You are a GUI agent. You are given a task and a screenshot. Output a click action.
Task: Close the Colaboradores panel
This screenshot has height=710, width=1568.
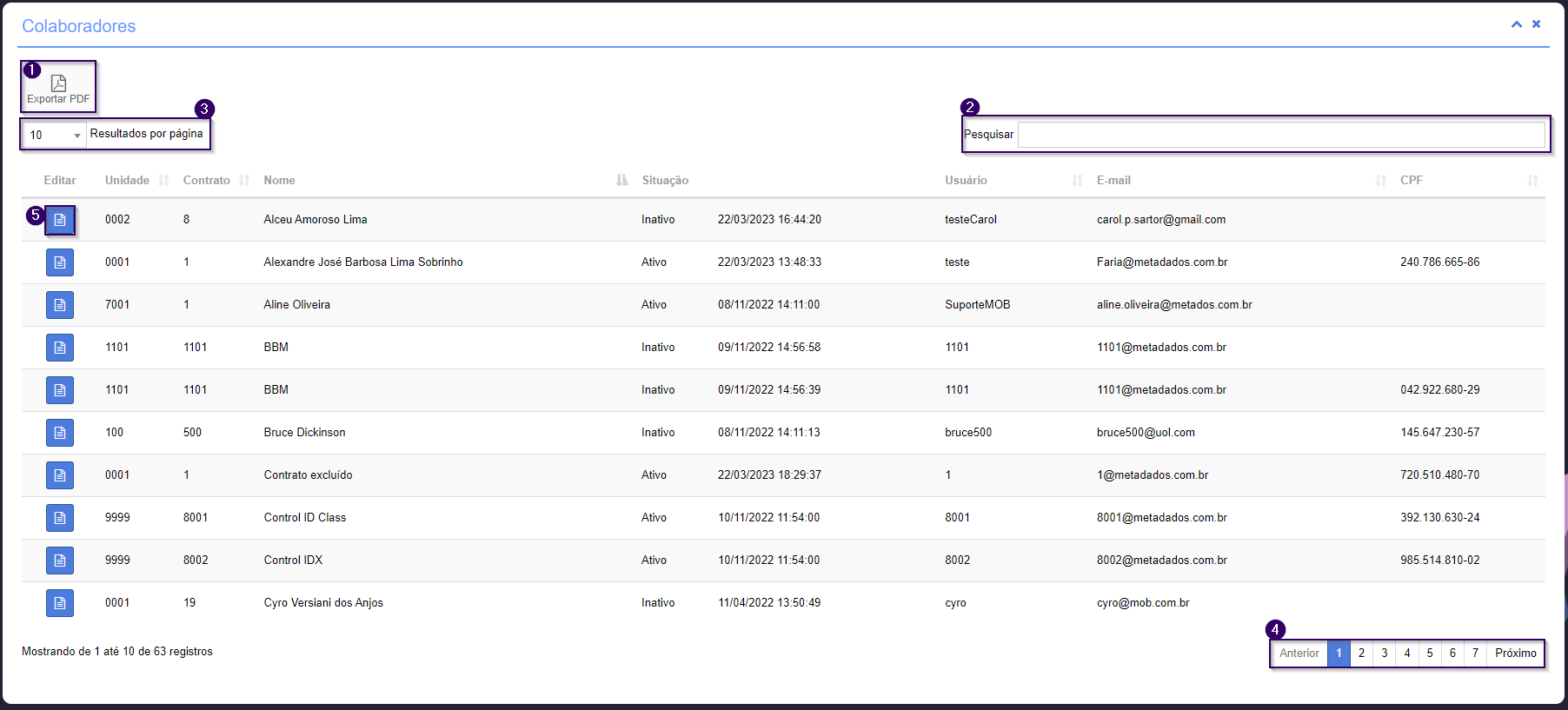point(1536,24)
